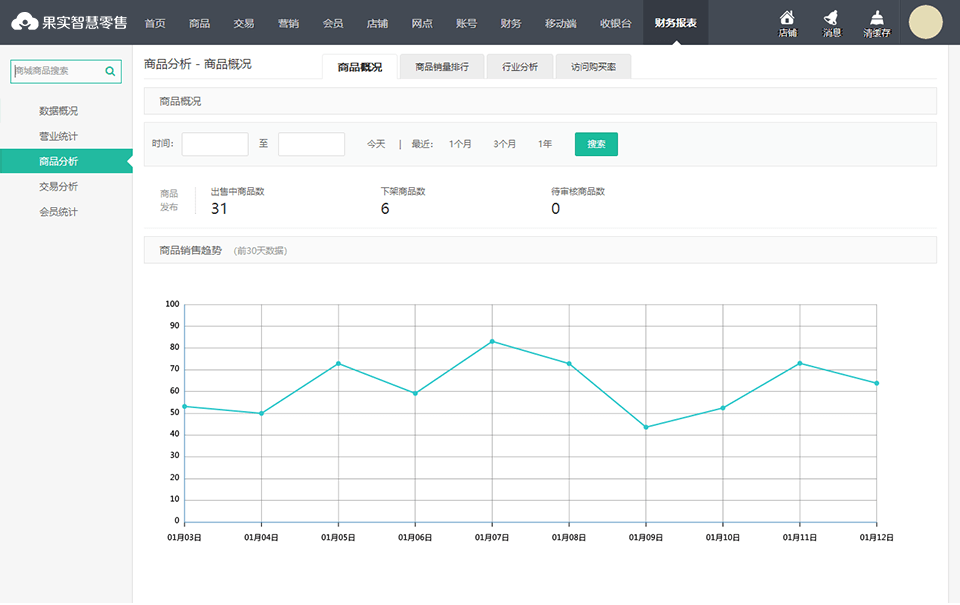Click the 01月07日 peak data point

click(x=492, y=341)
